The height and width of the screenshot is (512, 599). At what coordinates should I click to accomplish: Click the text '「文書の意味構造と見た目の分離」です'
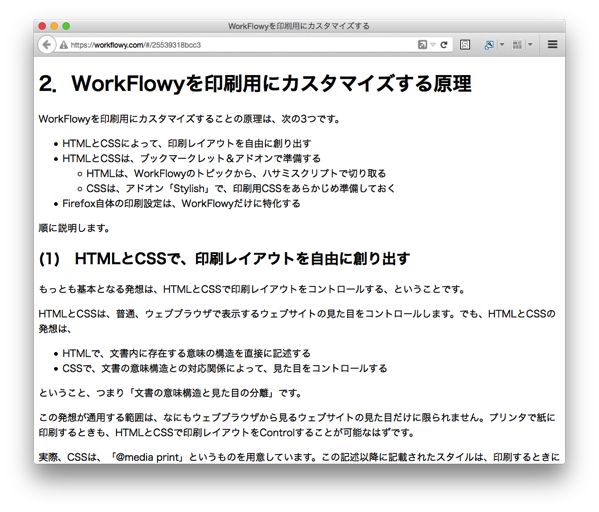point(214,393)
